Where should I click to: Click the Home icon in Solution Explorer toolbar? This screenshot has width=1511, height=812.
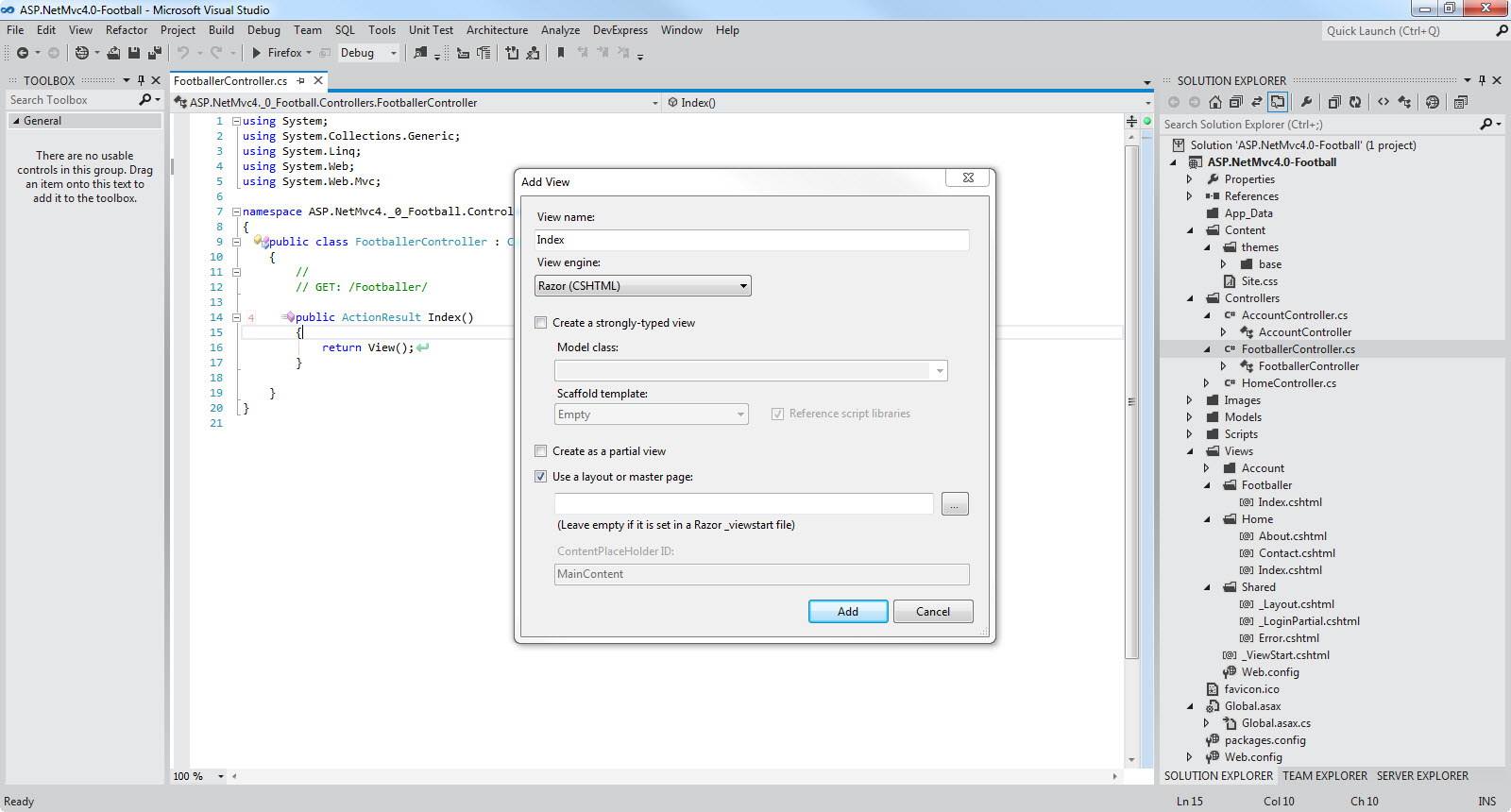click(1215, 102)
